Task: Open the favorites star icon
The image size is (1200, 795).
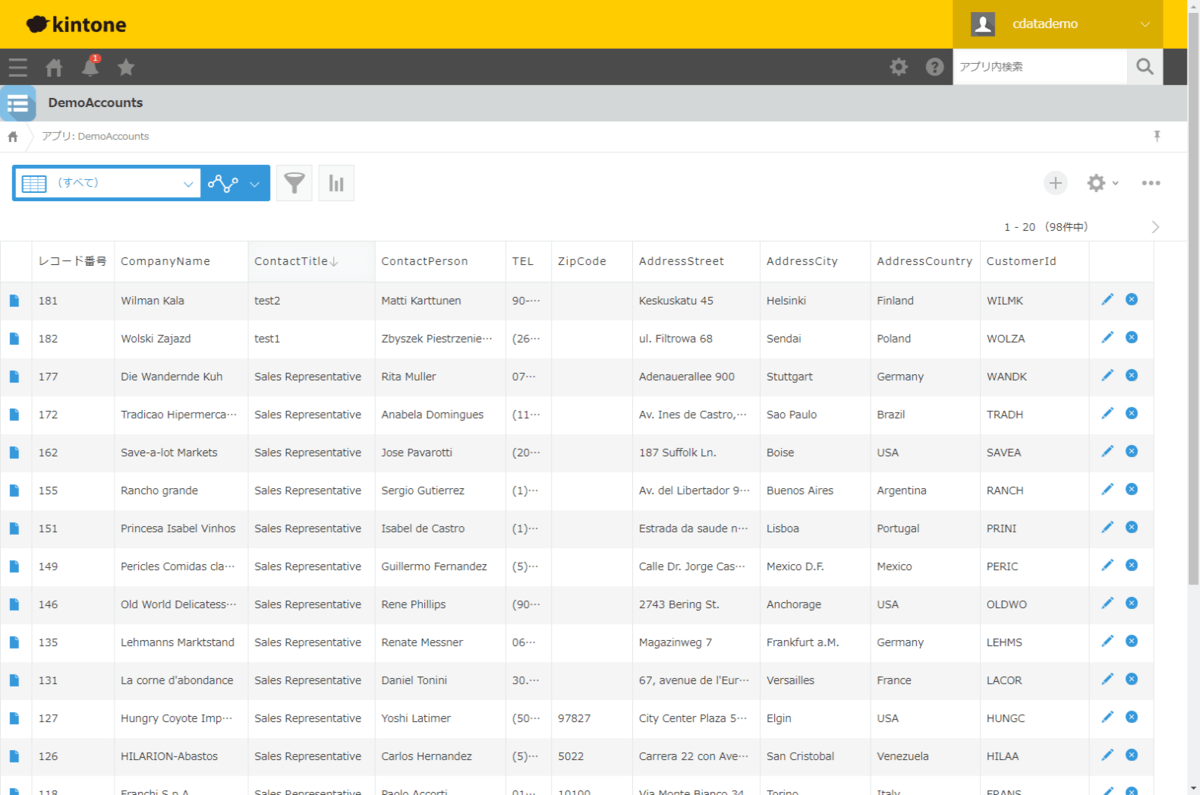Action: click(x=126, y=67)
